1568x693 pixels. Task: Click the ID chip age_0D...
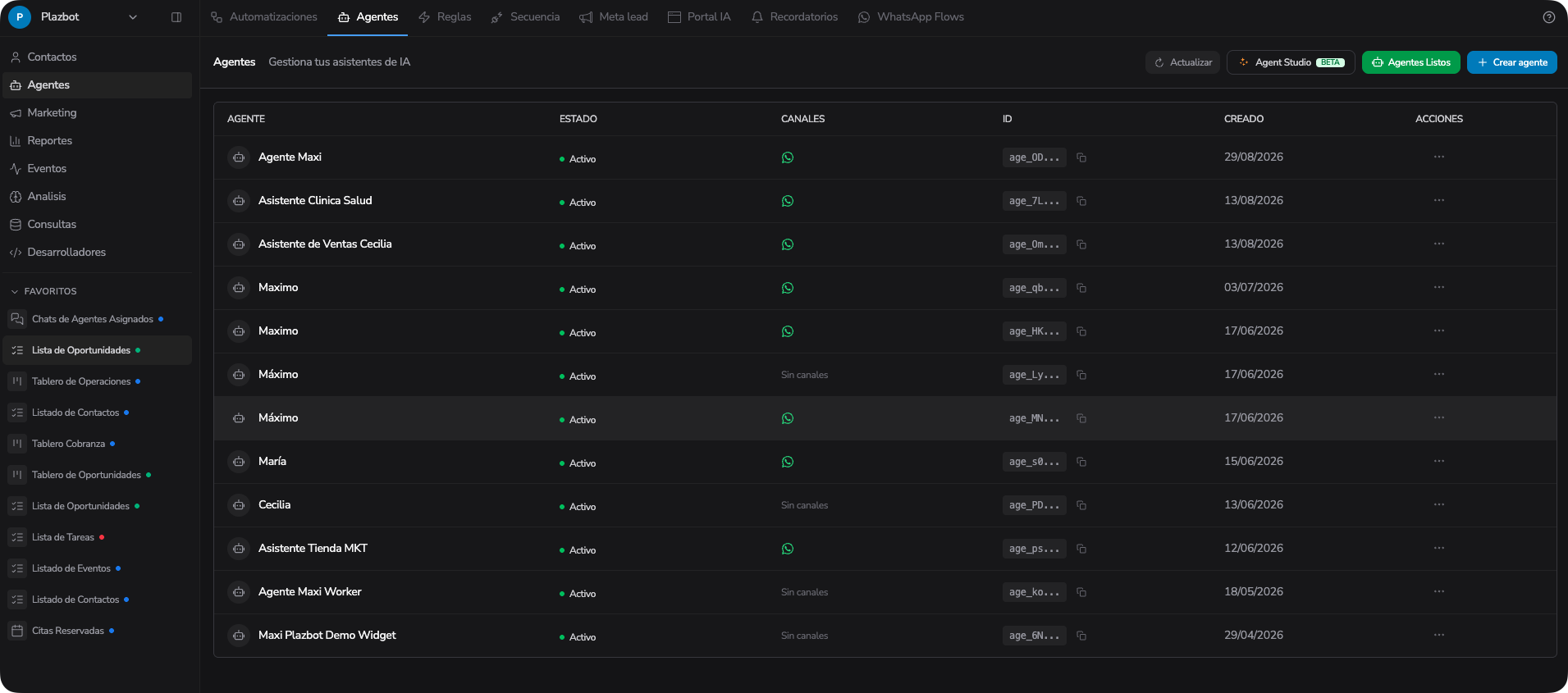tap(1034, 157)
